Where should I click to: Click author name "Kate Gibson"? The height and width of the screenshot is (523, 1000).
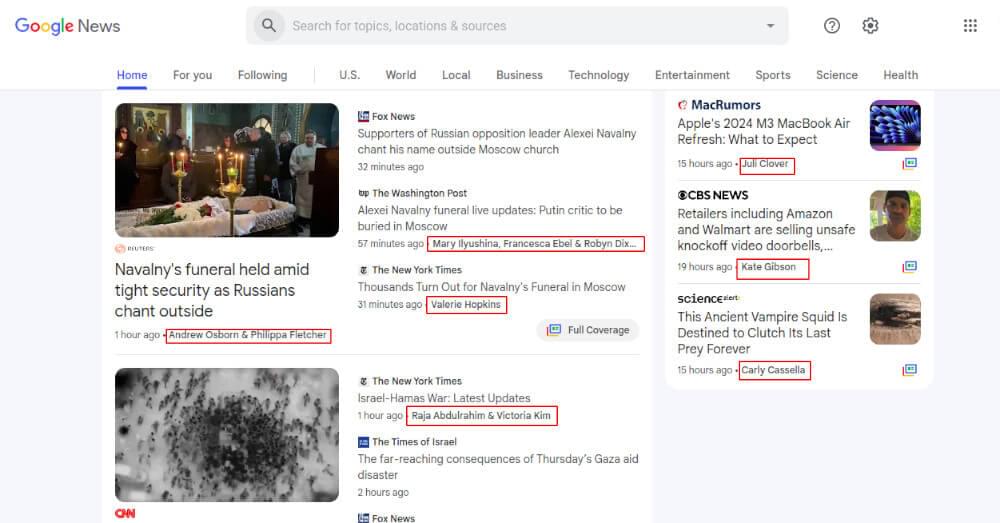768,267
